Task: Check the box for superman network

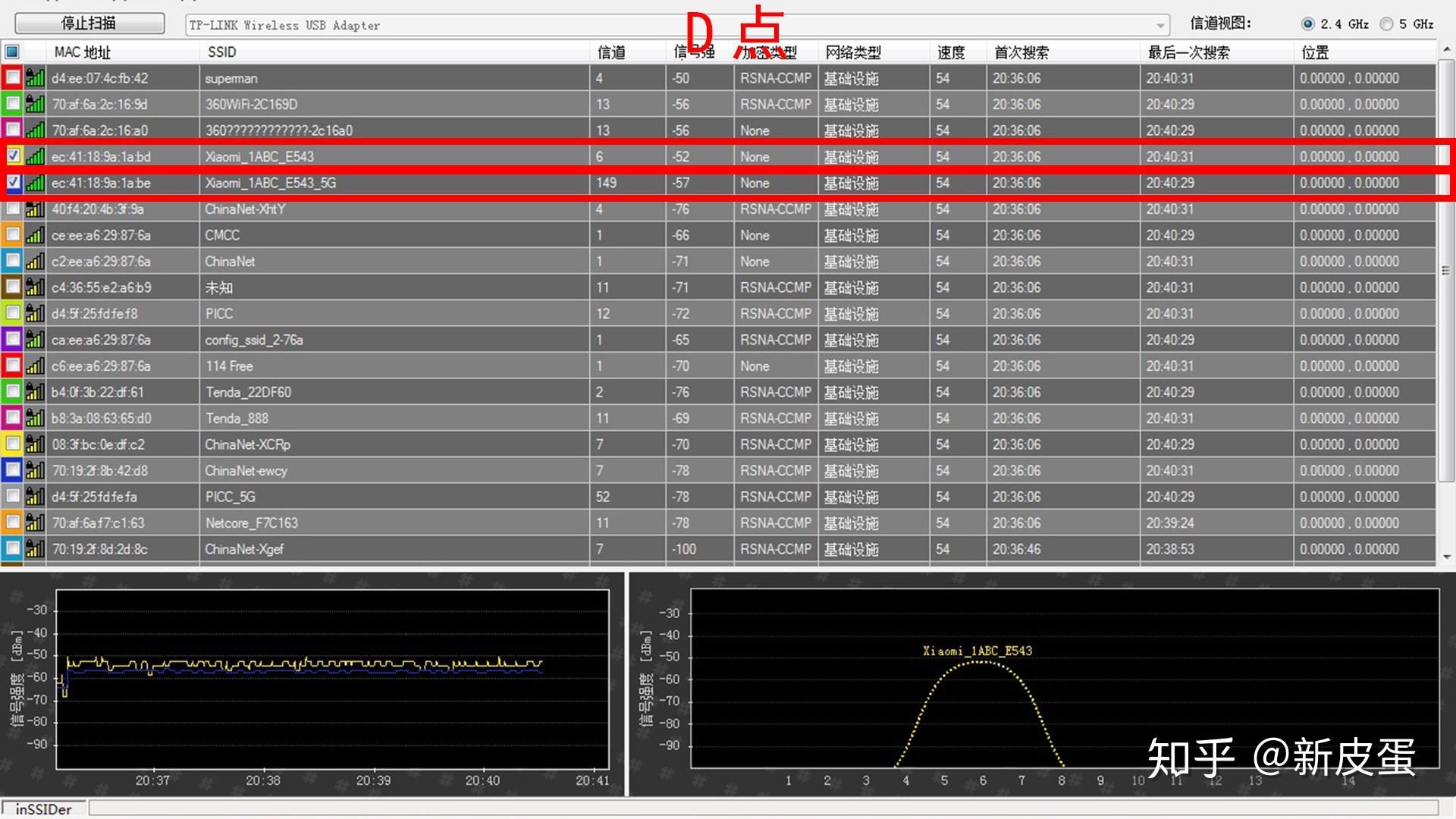Action: [13, 77]
